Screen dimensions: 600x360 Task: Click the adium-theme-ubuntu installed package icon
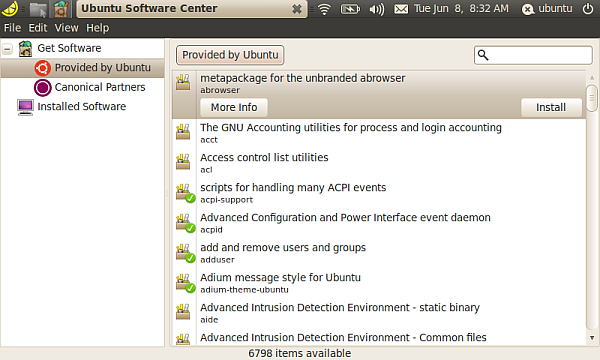186,283
